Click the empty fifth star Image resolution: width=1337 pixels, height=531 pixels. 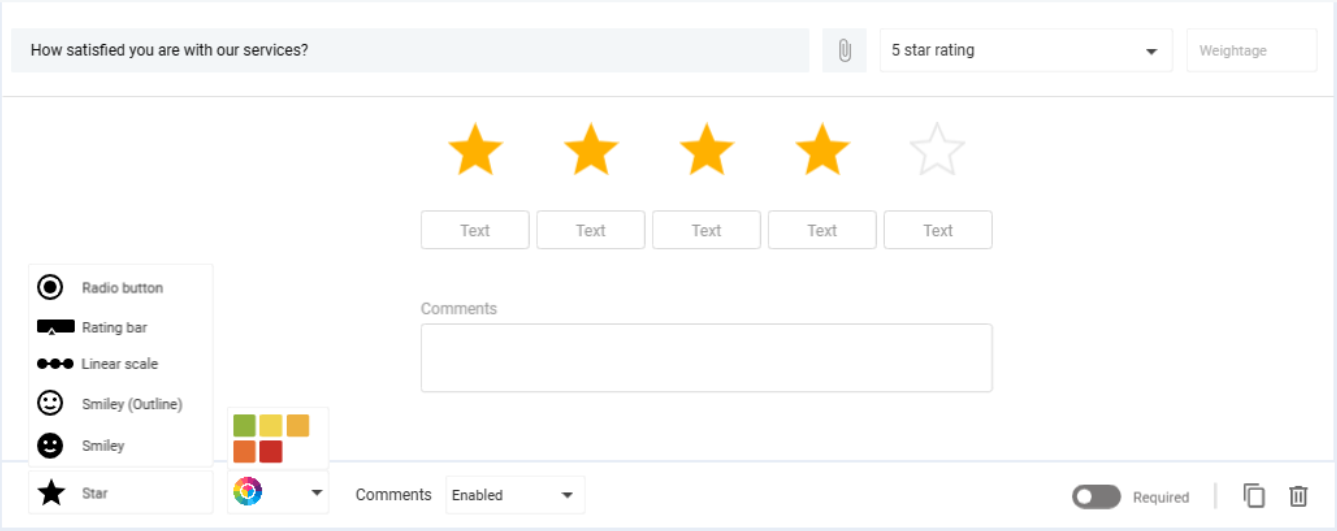point(937,150)
